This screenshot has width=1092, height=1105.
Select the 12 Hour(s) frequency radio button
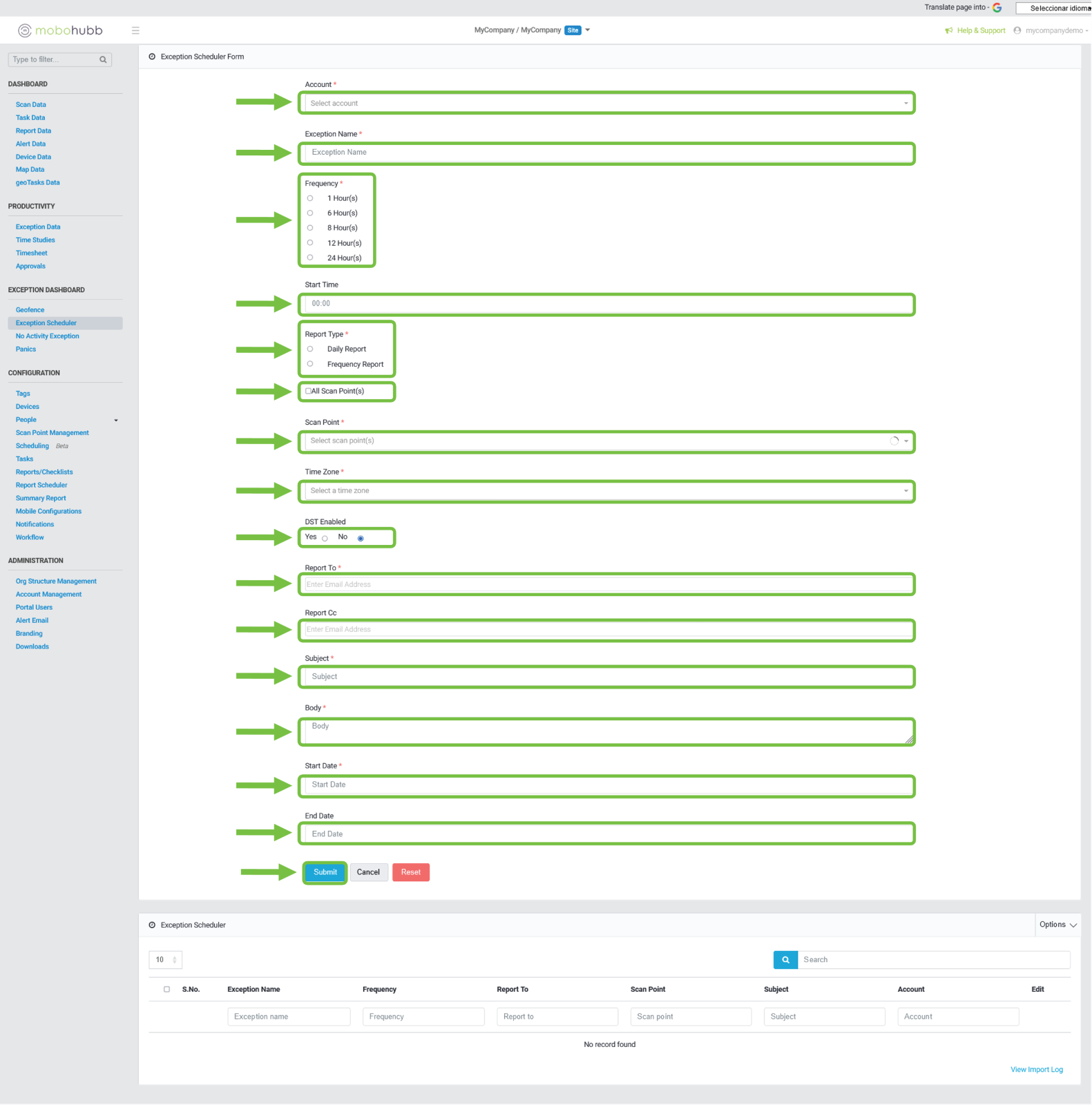point(310,242)
